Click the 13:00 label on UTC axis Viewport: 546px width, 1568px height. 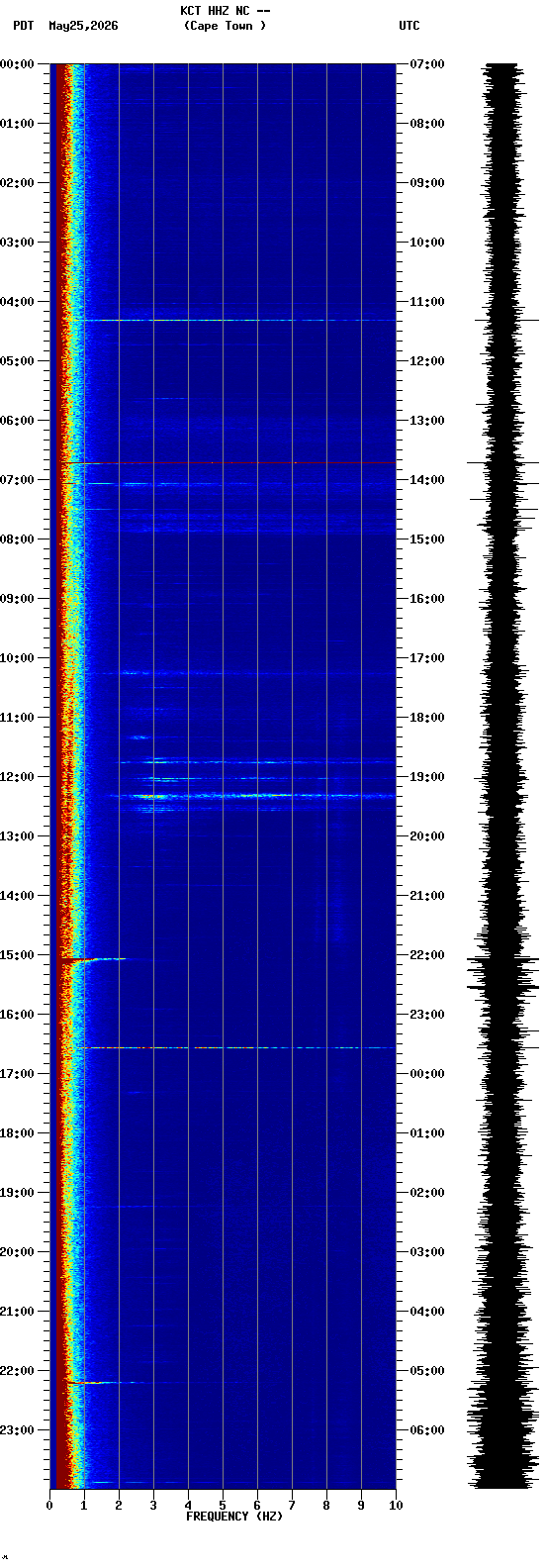pos(427,421)
